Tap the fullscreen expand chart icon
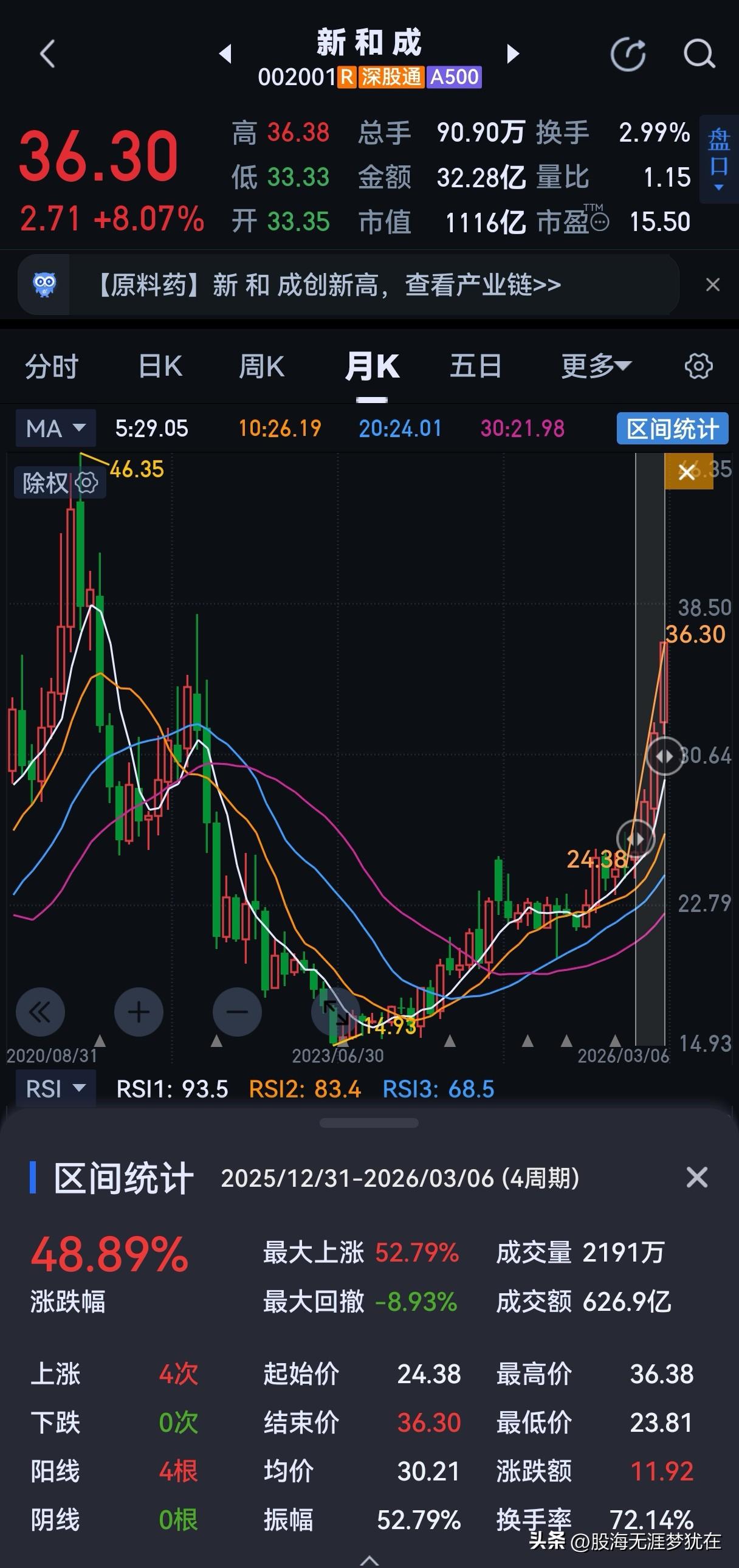The image size is (739, 1568). (335, 1012)
